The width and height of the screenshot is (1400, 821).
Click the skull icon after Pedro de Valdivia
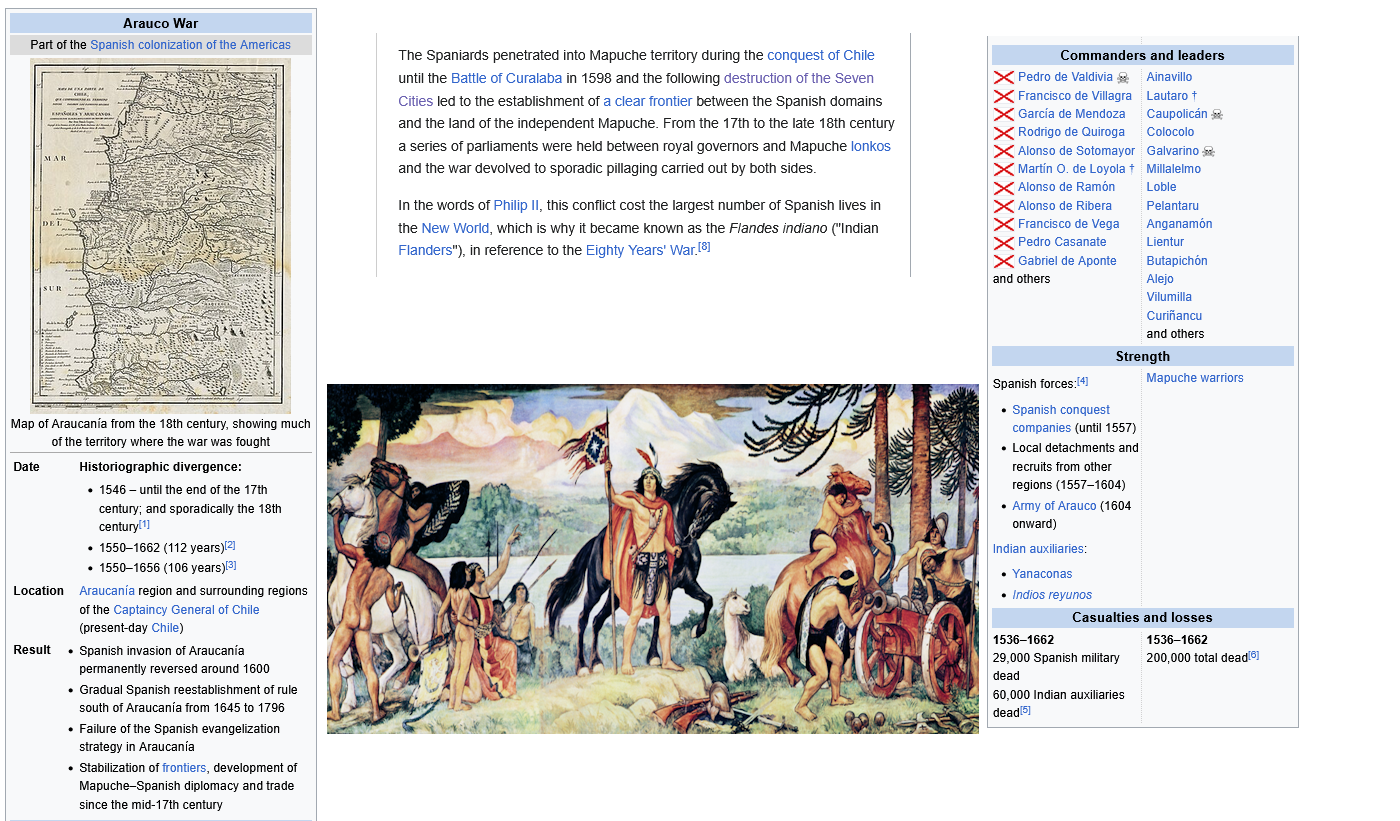tap(1123, 77)
